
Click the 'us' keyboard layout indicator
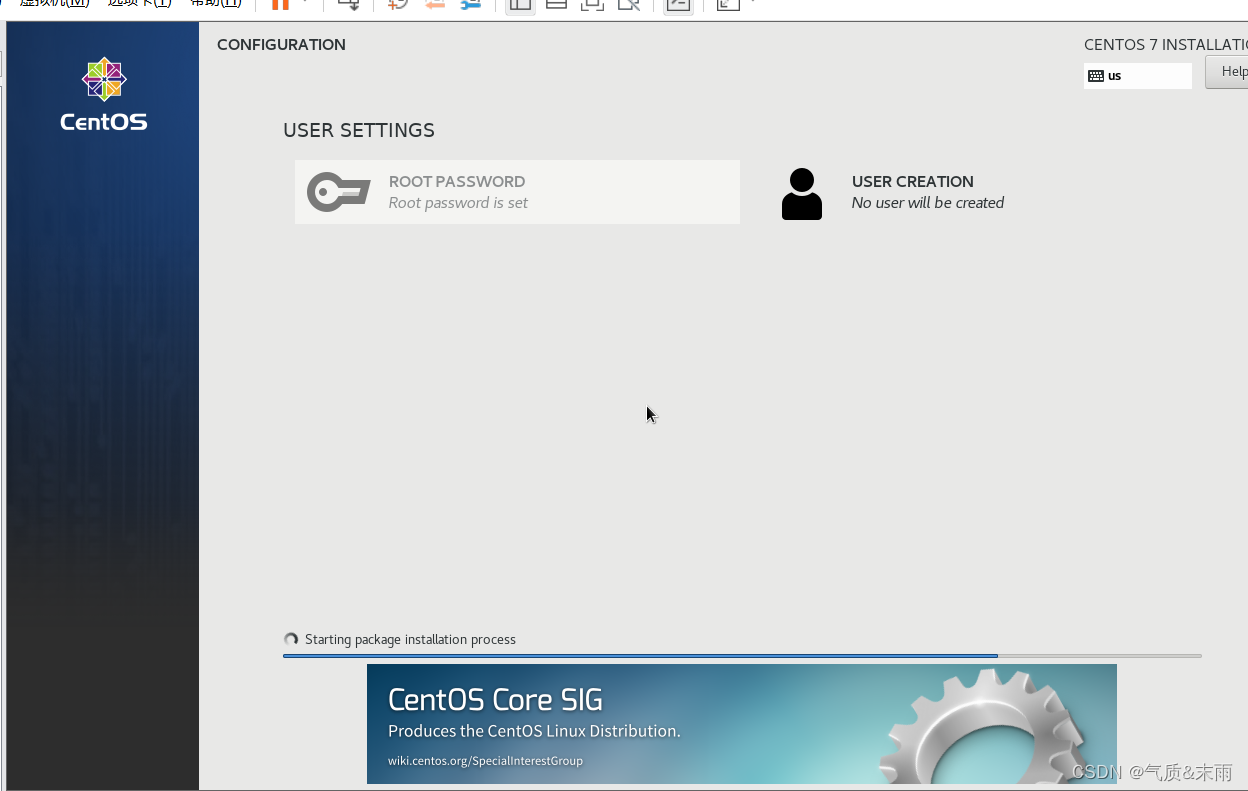[1138, 76]
